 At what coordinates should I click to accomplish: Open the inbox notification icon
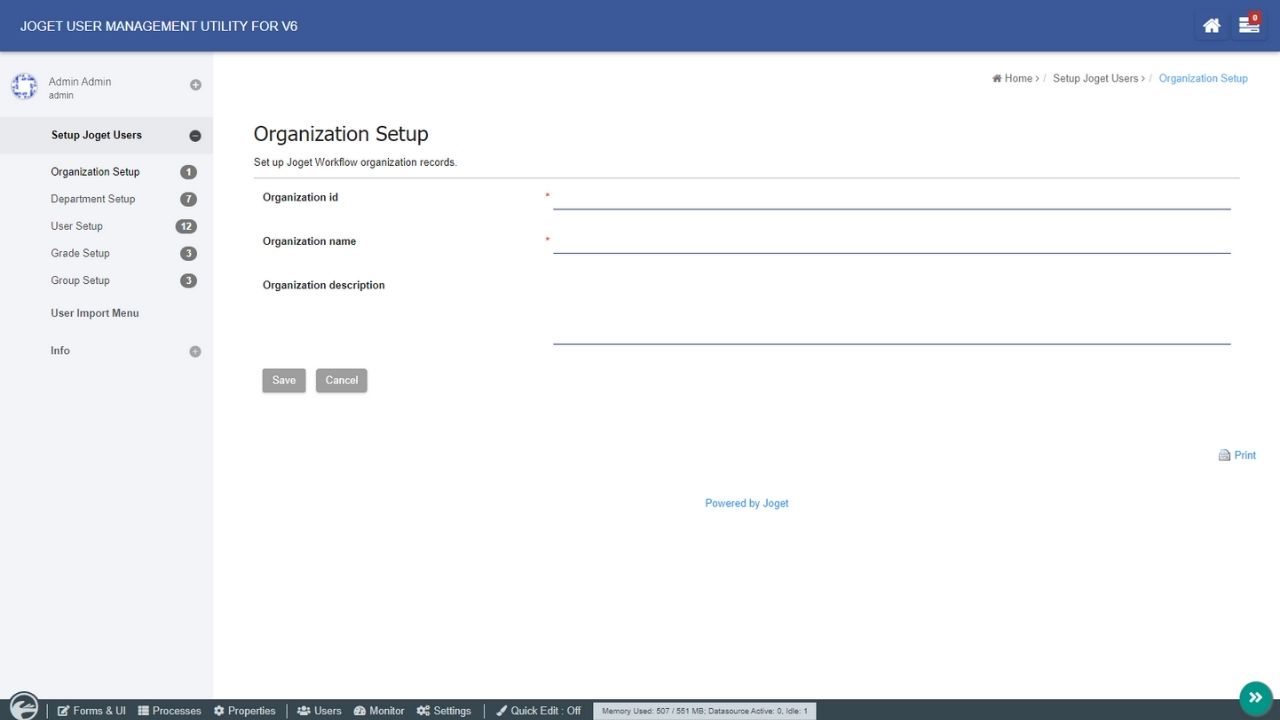(1248, 26)
